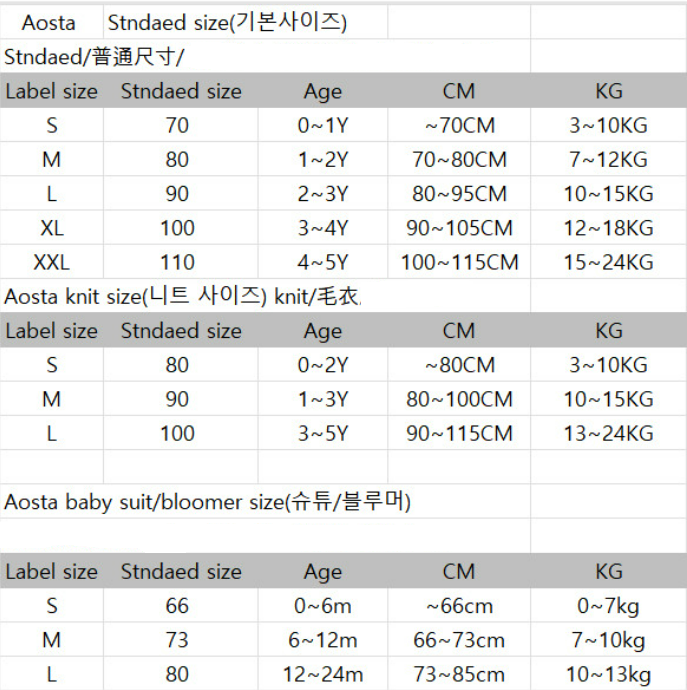The width and height of the screenshot is (687, 690).
Task: Select the 80~100CM knit height cell
Action: tap(459, 400)
